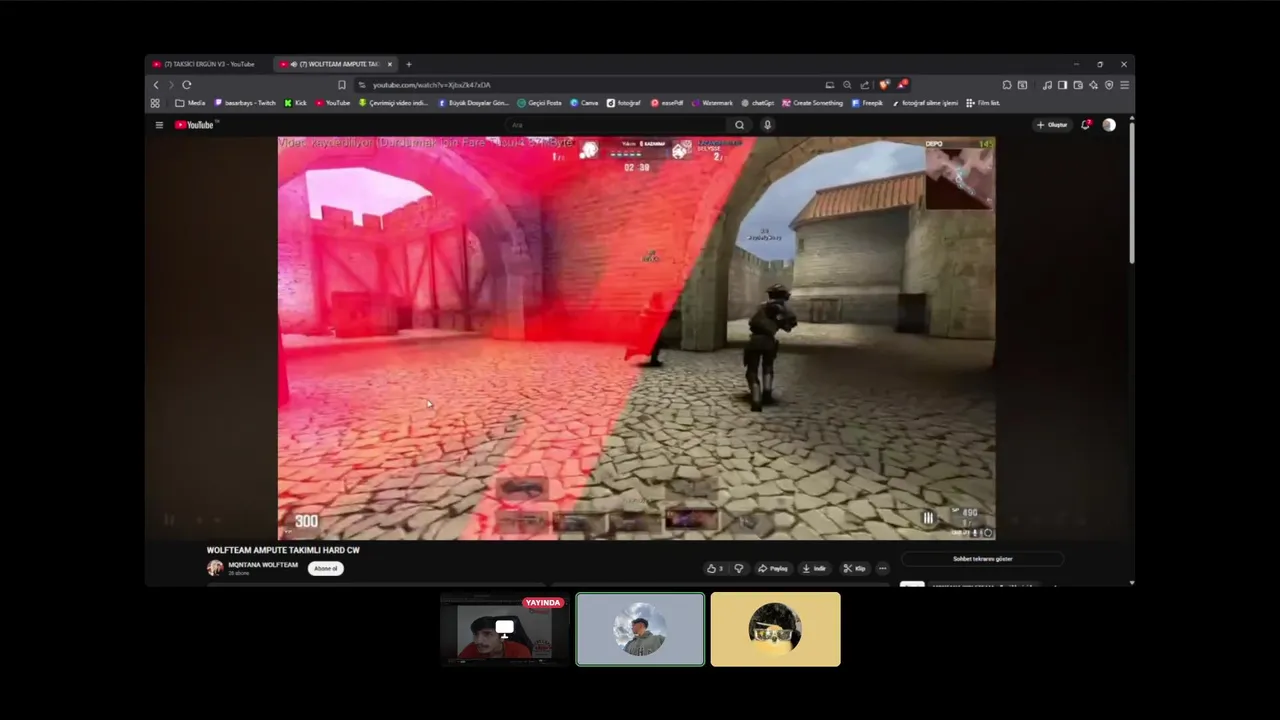
Task: Click the YouTube search magnifier button
Action: click(x=740, y=125)
